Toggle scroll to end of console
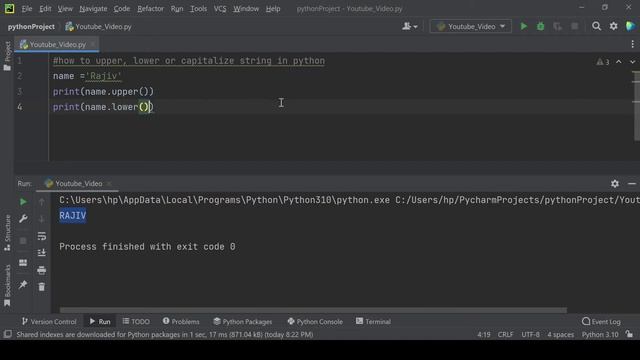640x360 pixels. (42, 253)
